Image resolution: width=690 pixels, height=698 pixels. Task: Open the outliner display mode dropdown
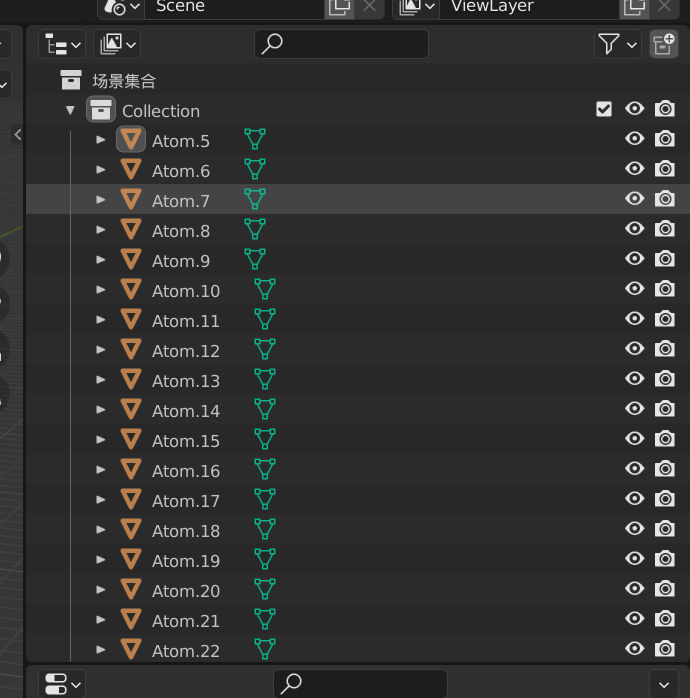coord(117,44)
